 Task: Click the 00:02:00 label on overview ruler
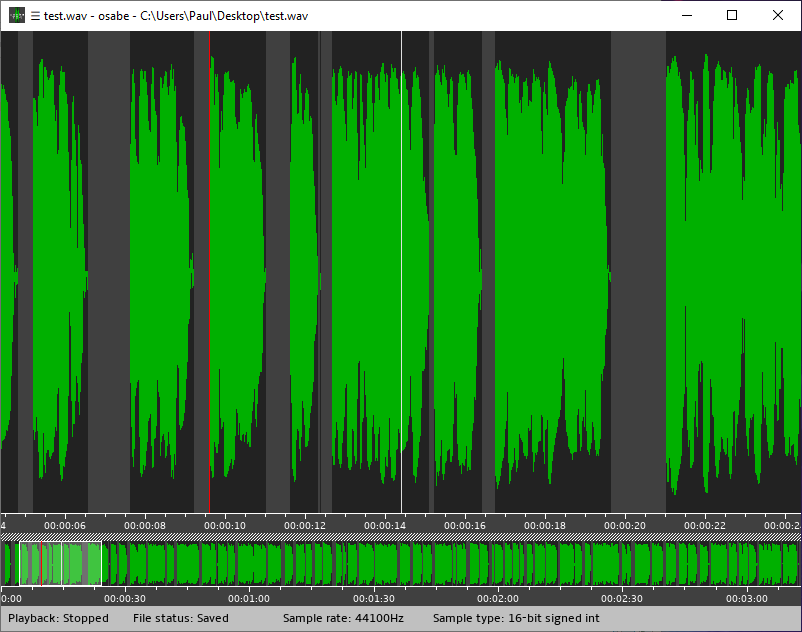coord(498,599)
